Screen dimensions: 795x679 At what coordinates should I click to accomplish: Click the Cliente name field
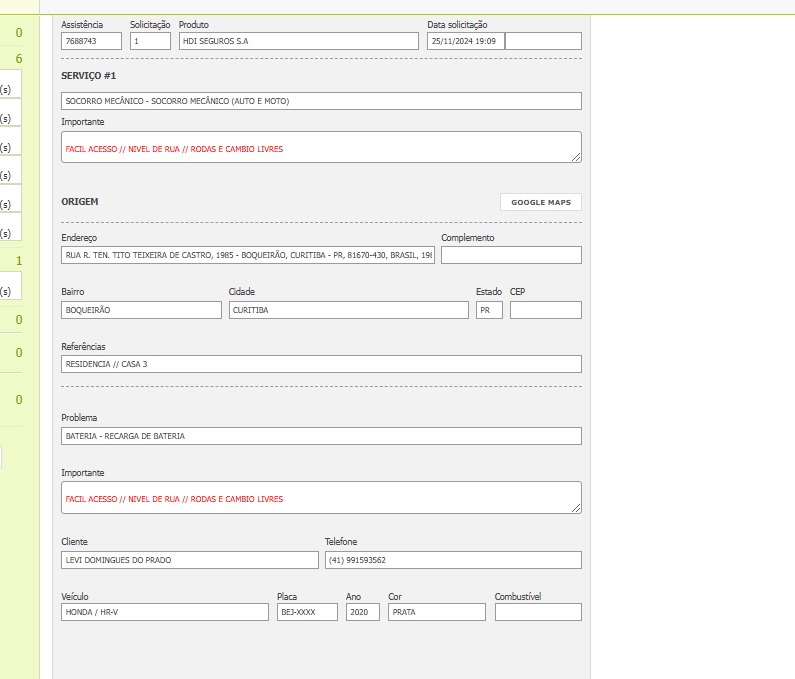point(189,560)
